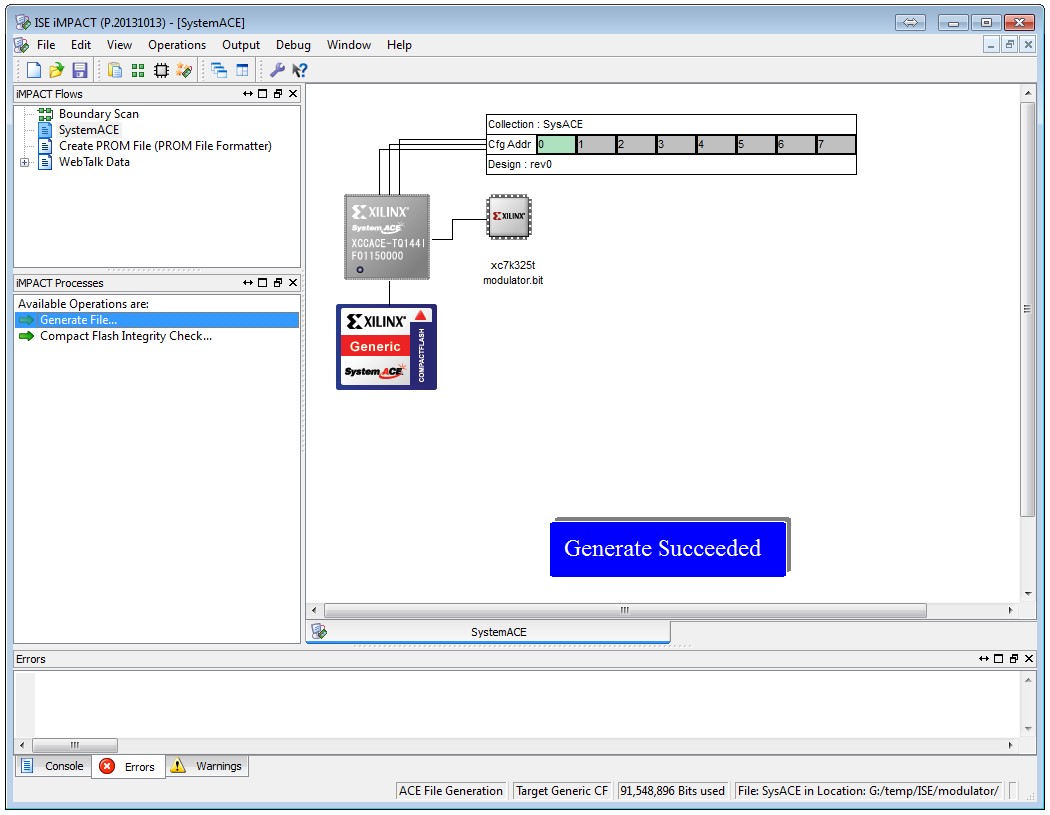Screen dimensions: 1050x815
Task: Maximize the iMPACT Flows panel
Action: coord(262,94)
